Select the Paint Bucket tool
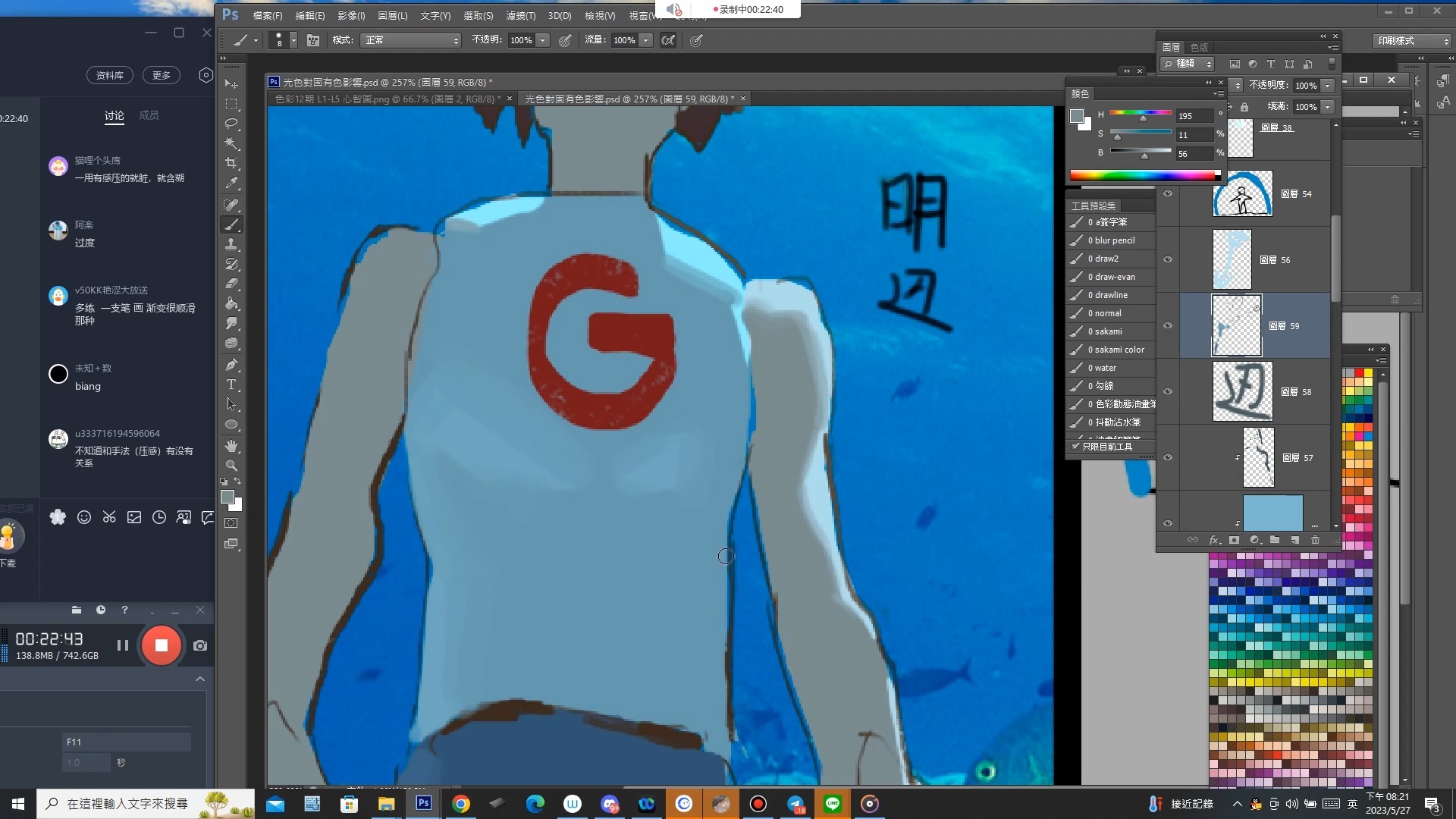1456x819 pixels. (x=232, y=303)
